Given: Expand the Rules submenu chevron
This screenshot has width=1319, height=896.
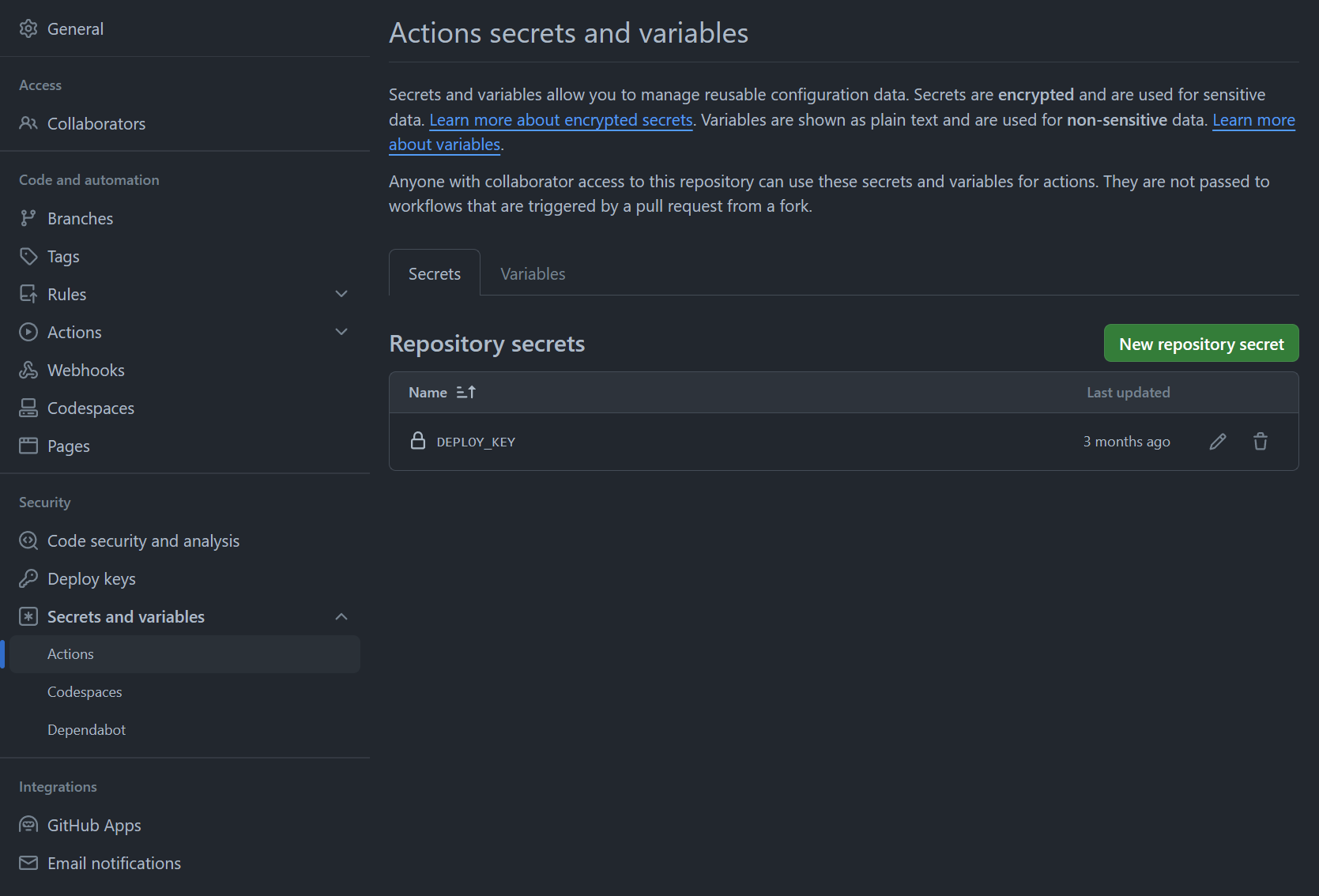Looking at the screenshot, I should 341,294.
